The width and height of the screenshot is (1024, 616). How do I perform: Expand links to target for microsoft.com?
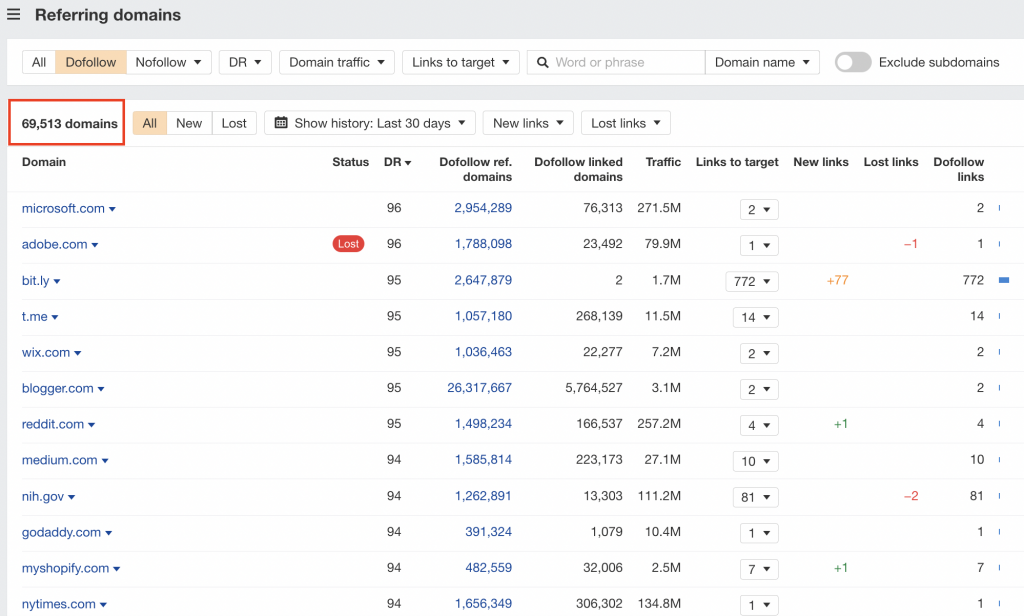click(x=759, y=210)
